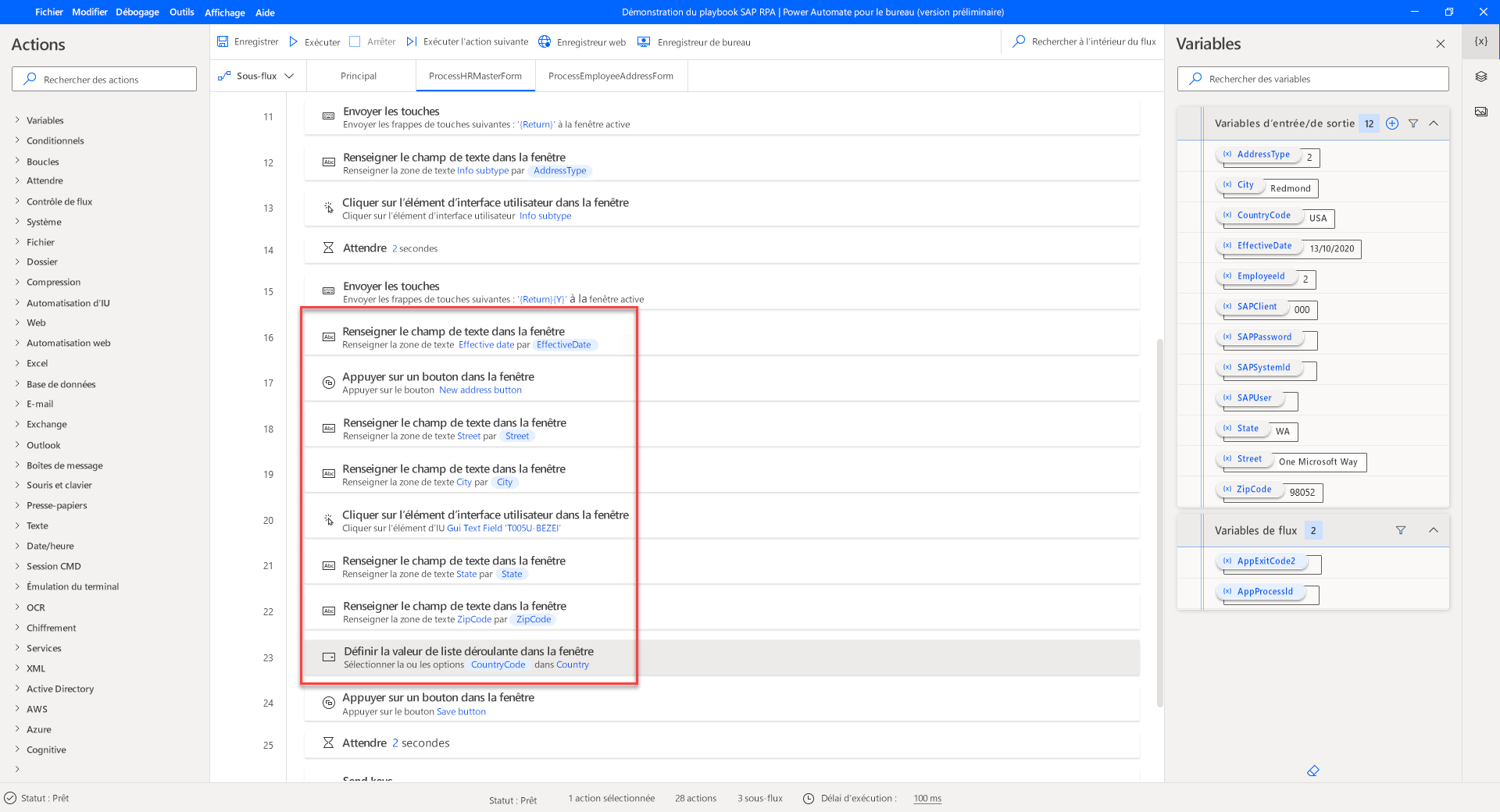Filter input/output variables
The width and height of the screenshot is (1500, 812).
pyautogui.click(x=1413, y=123)
